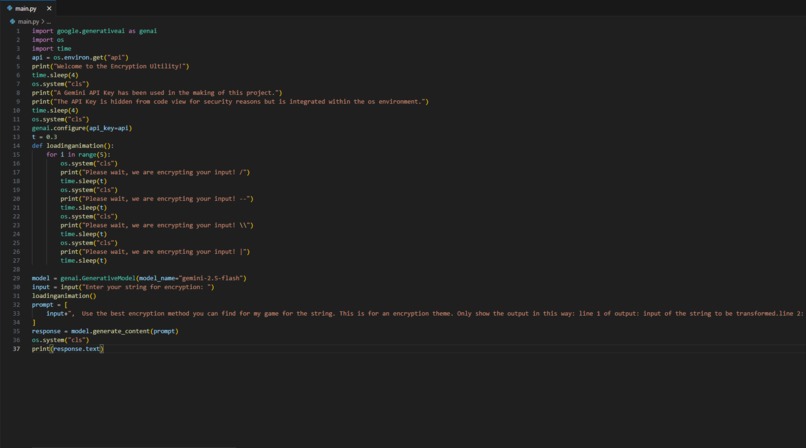This screenshot has height=448, width=806.
Task: Click line number 14 in the gutter
Action: click(x=16, y=146)
